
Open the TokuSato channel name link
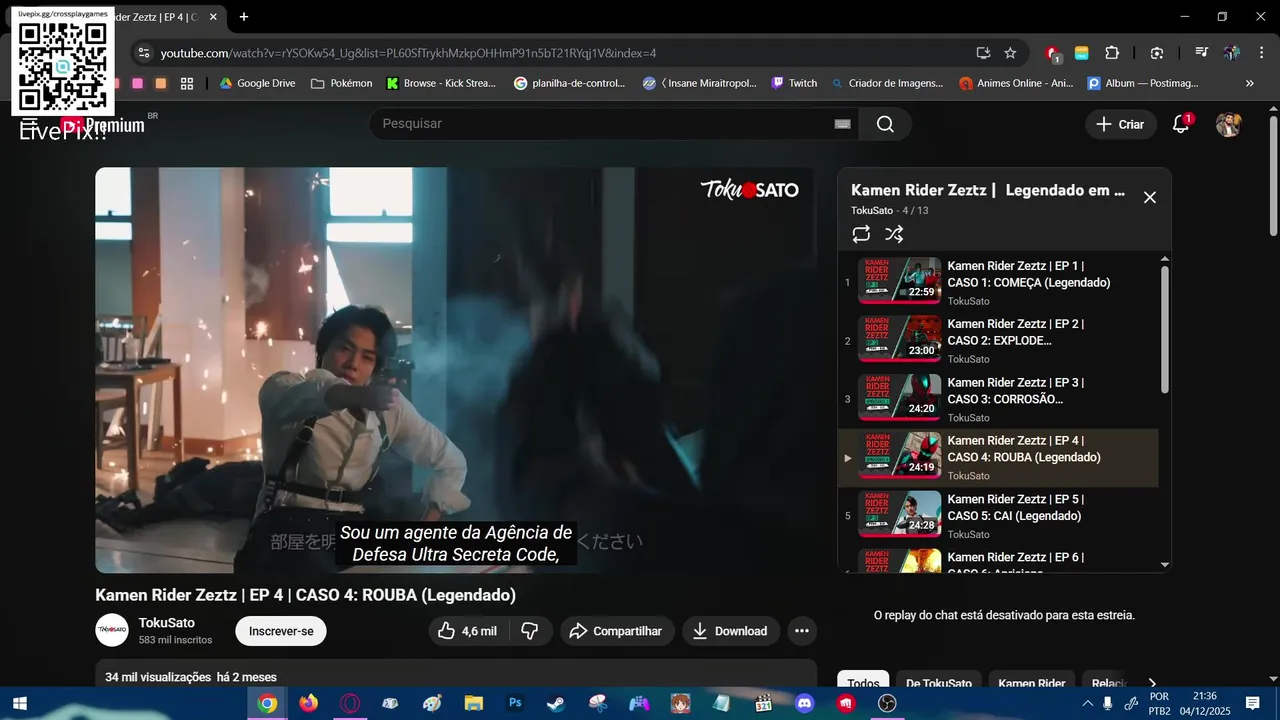pos(167,623)
